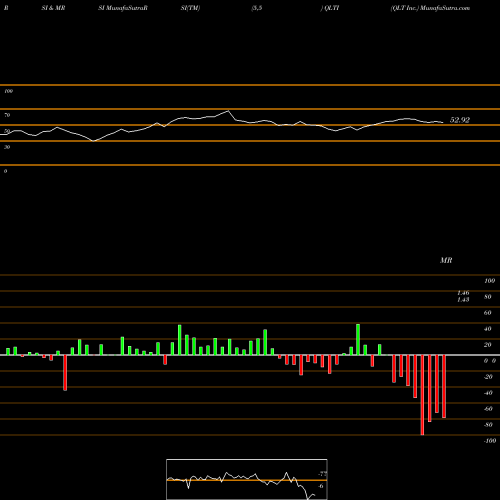Click the MR value 1.46 label

(463, 293)
